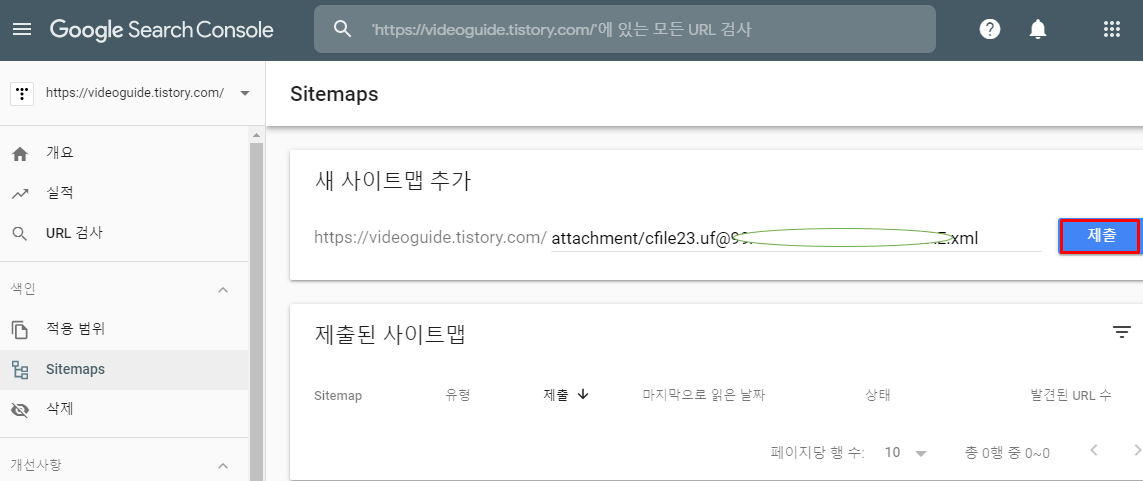Open the 삭제 removals page
This screenshot has width=1143, height=481.
coord(60,409)
